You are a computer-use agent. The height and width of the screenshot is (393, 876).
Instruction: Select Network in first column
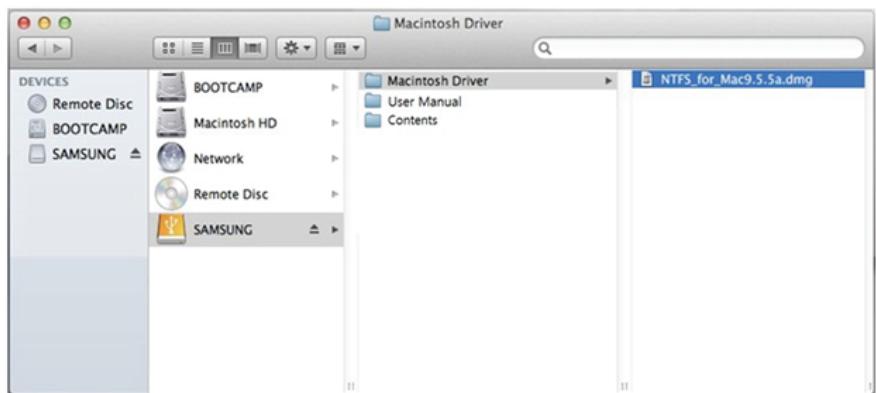pyautogui.click(x=218, y=159)
